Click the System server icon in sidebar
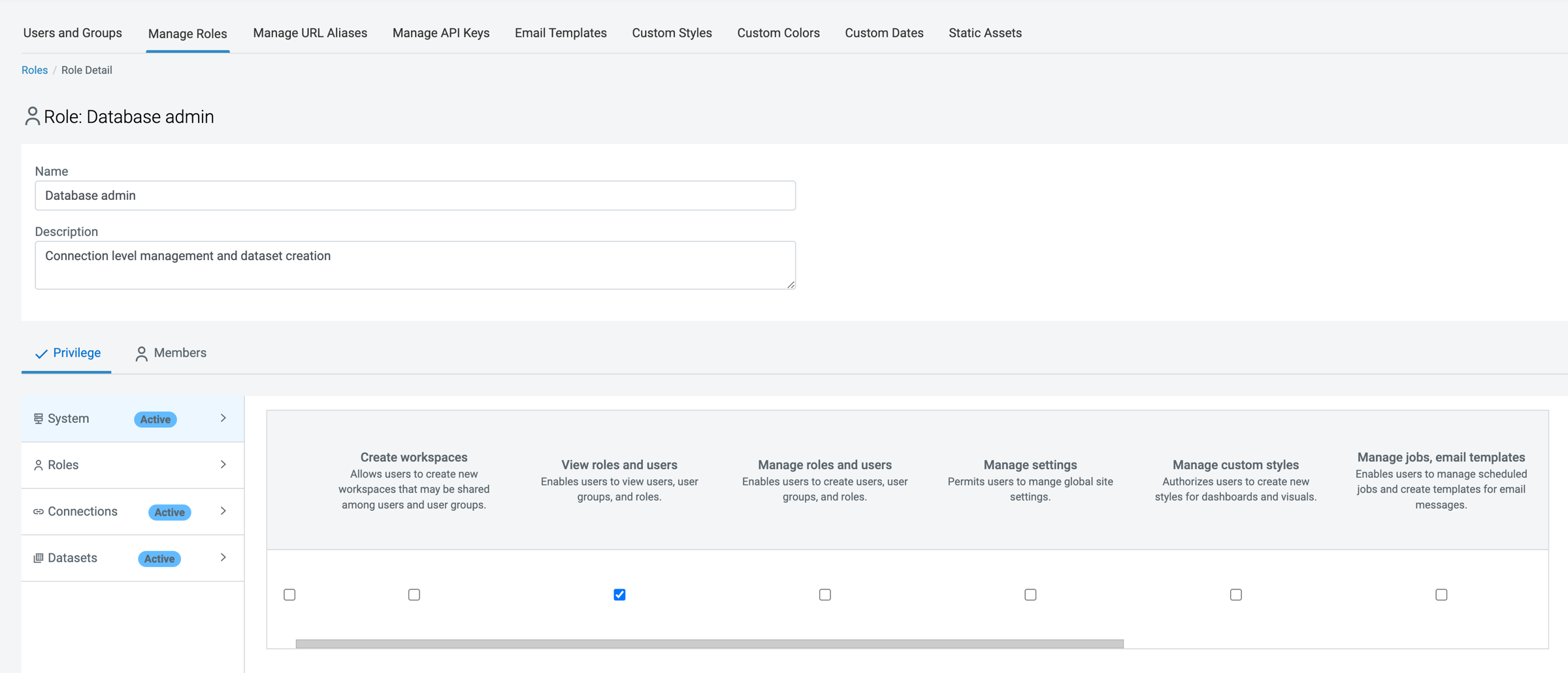 tap(39, 419)
